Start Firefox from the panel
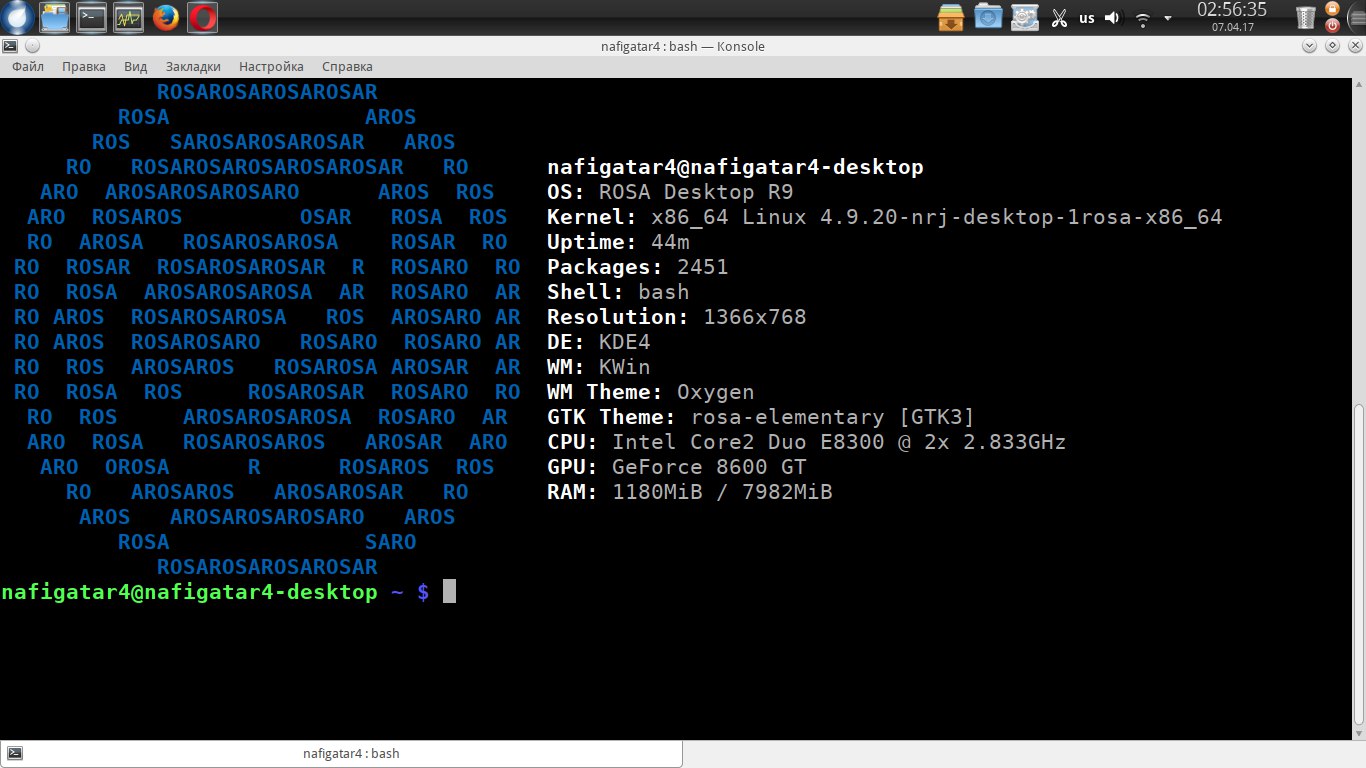This screenshot has width=1366, height=768. (x=166, y=17)
